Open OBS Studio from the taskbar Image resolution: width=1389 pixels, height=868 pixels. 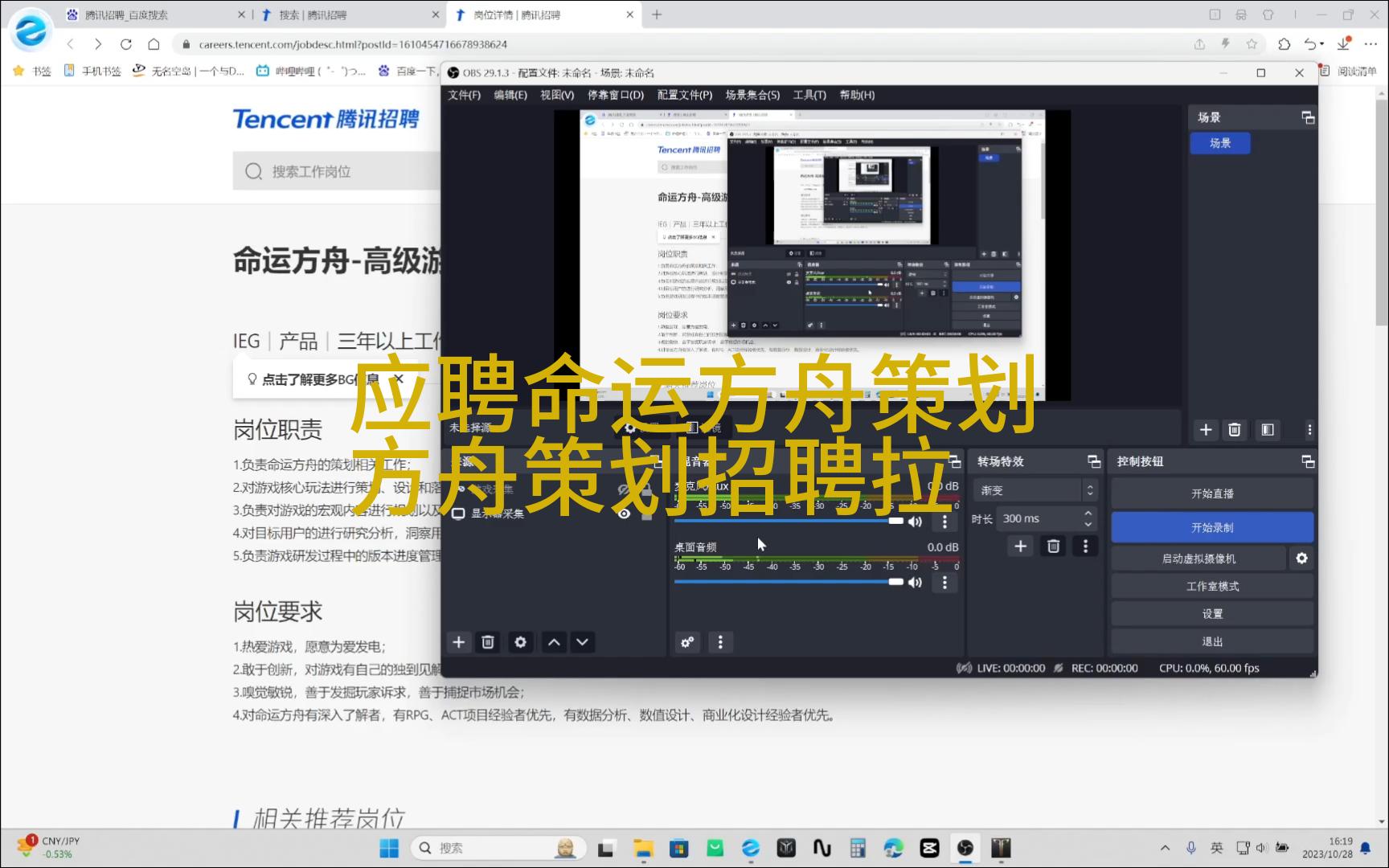click(x=965, y=848)
